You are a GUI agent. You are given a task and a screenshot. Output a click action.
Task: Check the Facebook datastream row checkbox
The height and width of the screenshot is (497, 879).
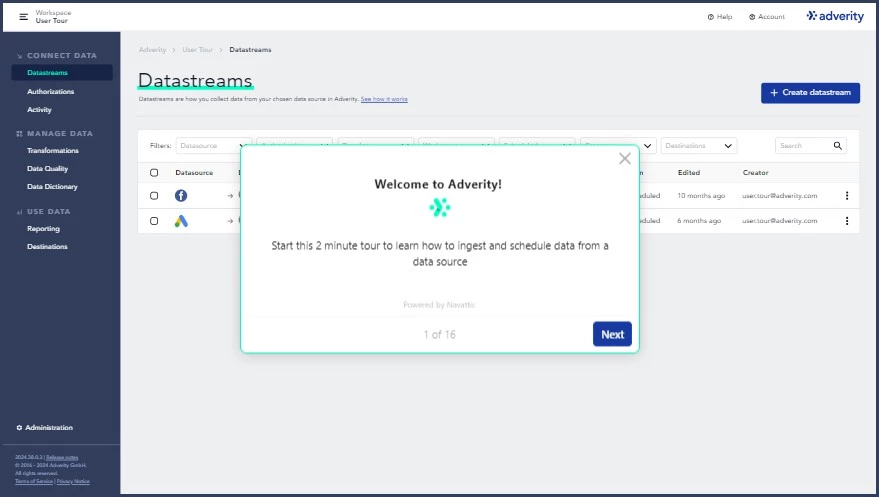(x=154, y=196)
